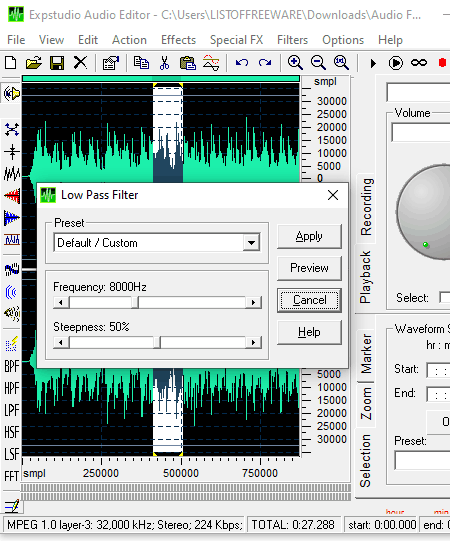Click the Frequency slider right arrow
Viewport: 450px width, 541px height.
coord(253,303)
